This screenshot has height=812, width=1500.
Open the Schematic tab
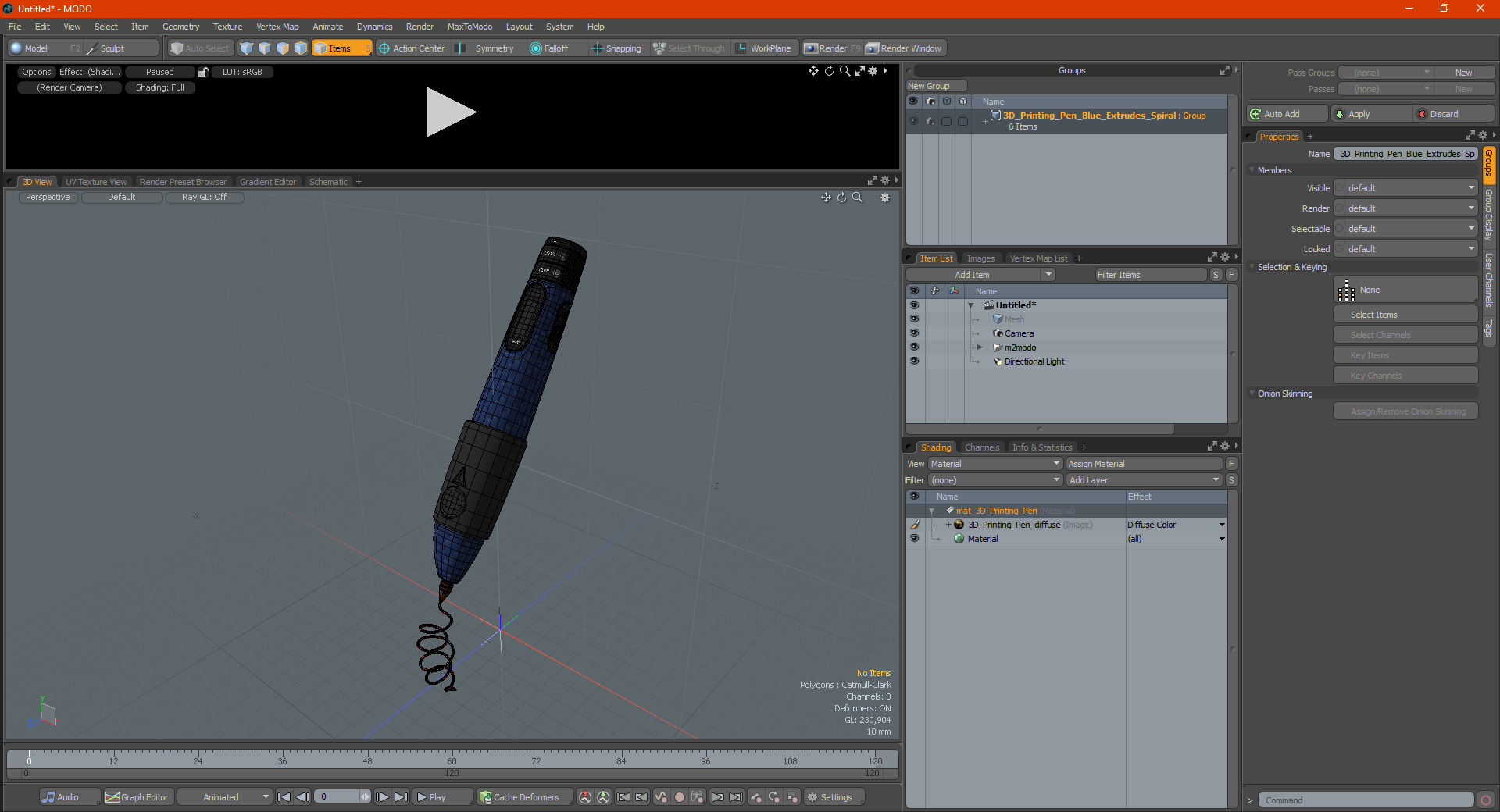[x=328, y=182]
